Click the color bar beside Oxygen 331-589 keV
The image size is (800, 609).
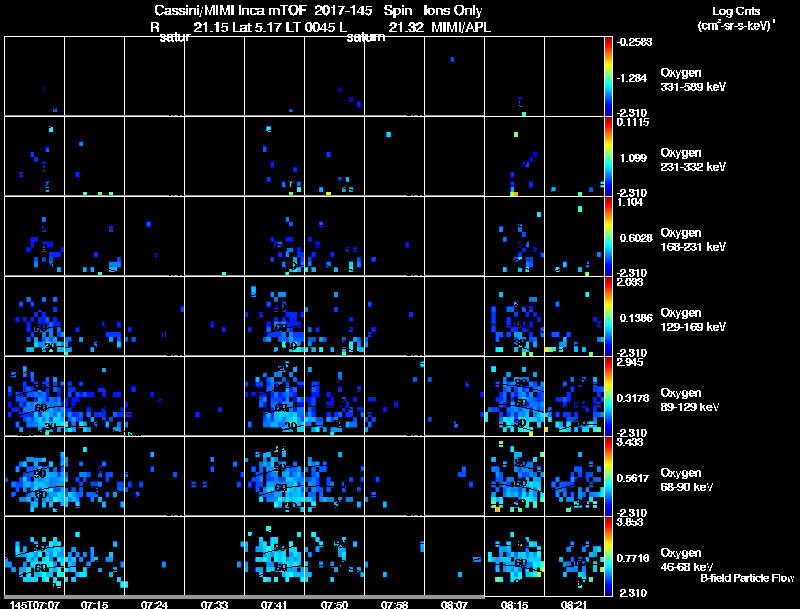click(x=608, y=76)
